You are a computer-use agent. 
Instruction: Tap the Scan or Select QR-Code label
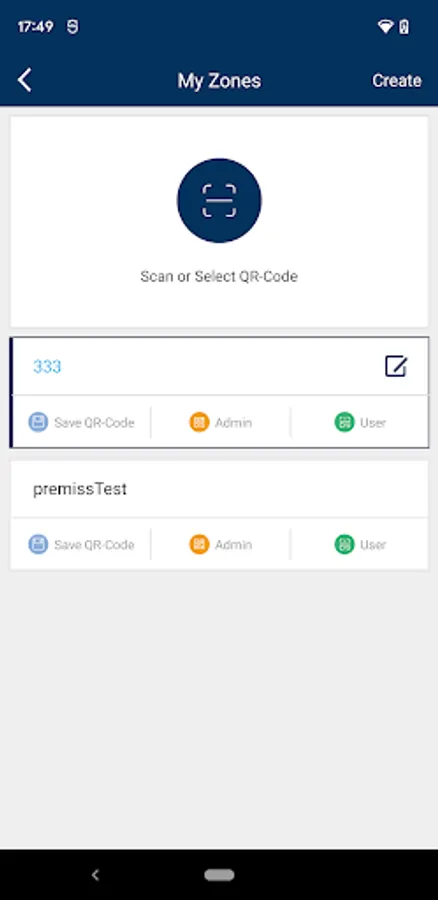(x=219, y=277)
